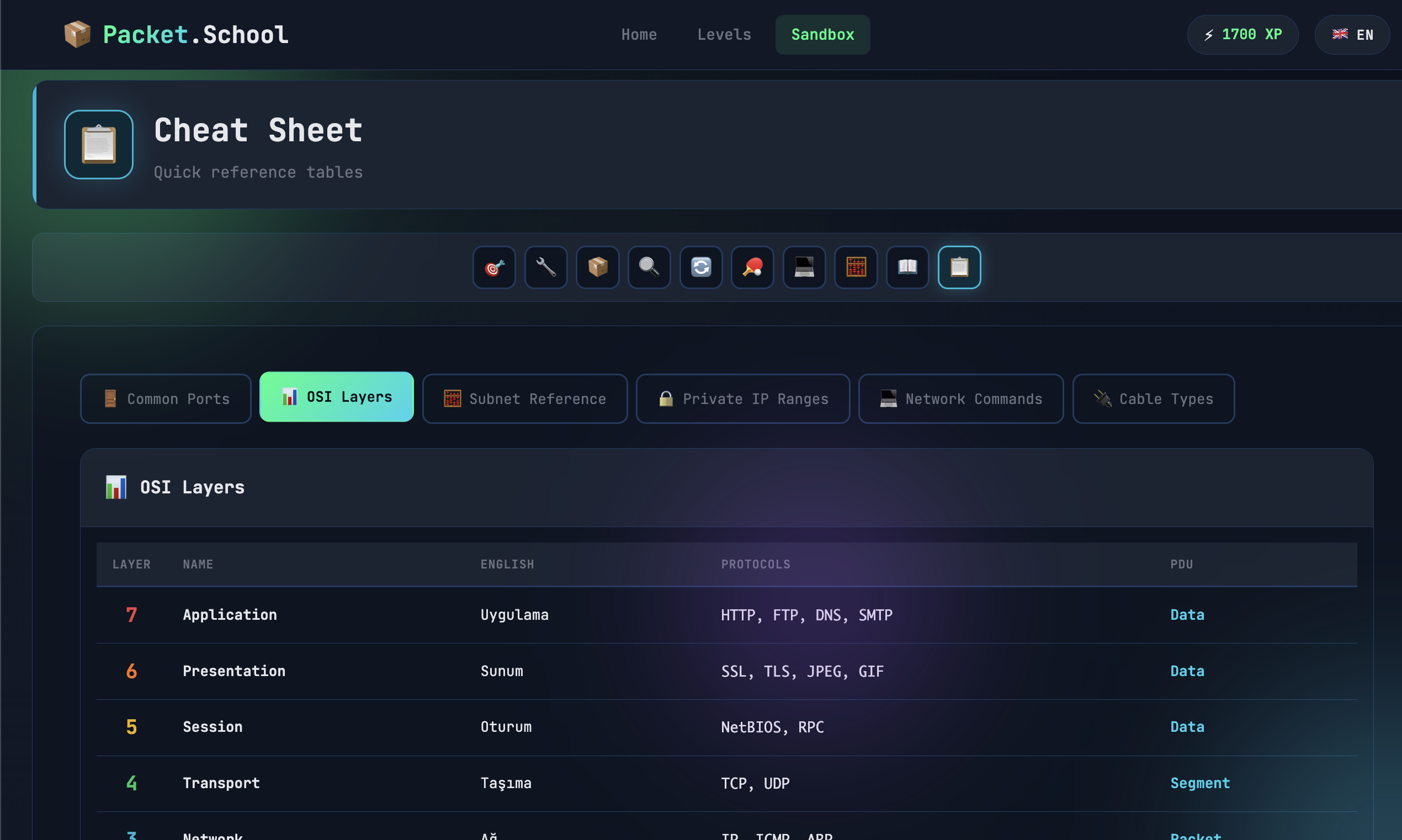Click the 1700 XP badge
Image resolution: width=1402 pixels, height=840 pixels.
[x=1242, y=35]
